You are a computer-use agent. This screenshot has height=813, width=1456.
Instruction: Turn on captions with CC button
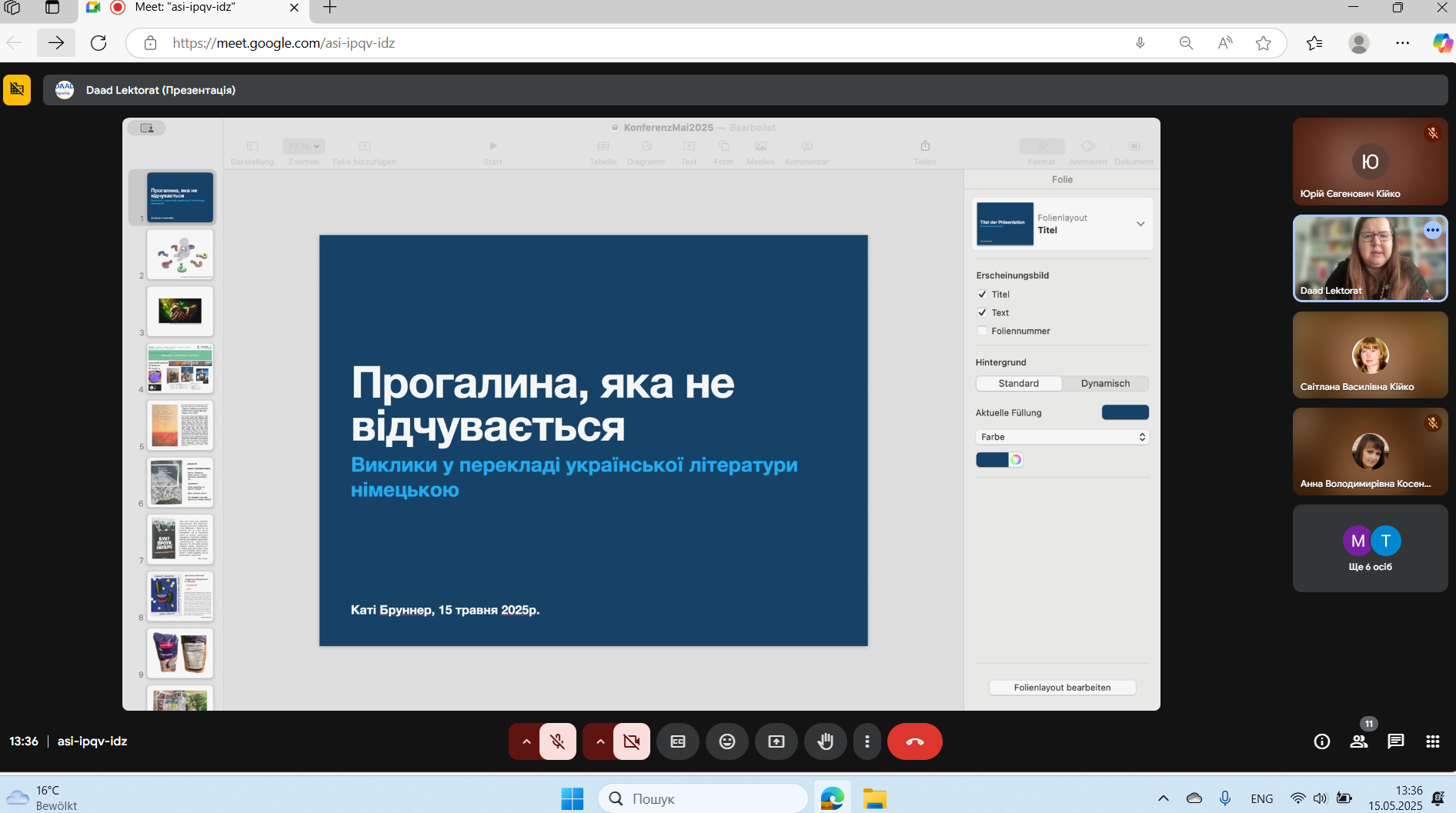coord(677,741)
